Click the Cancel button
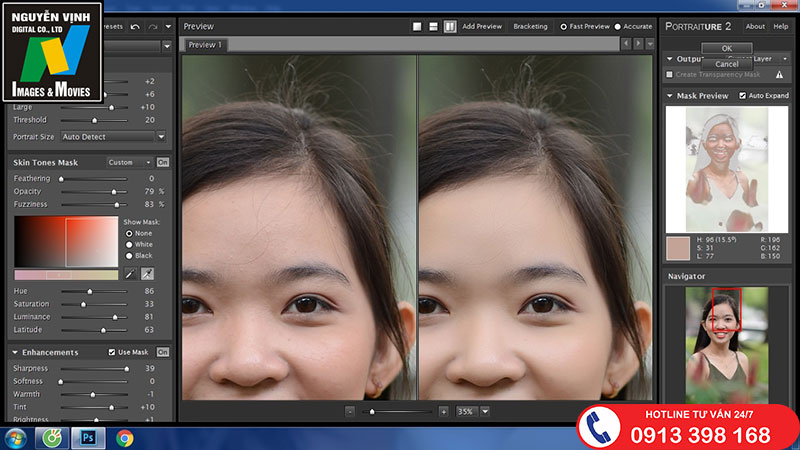 [x=727, y=64]
